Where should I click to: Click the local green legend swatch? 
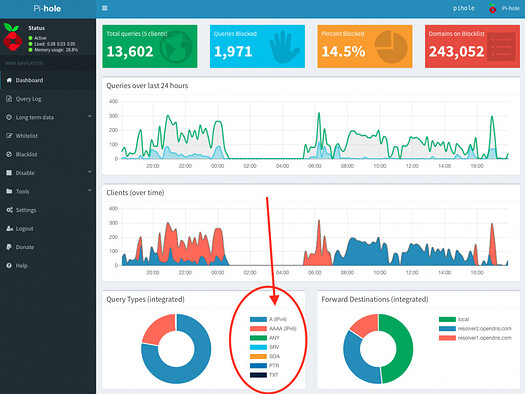tap(447, 319)
